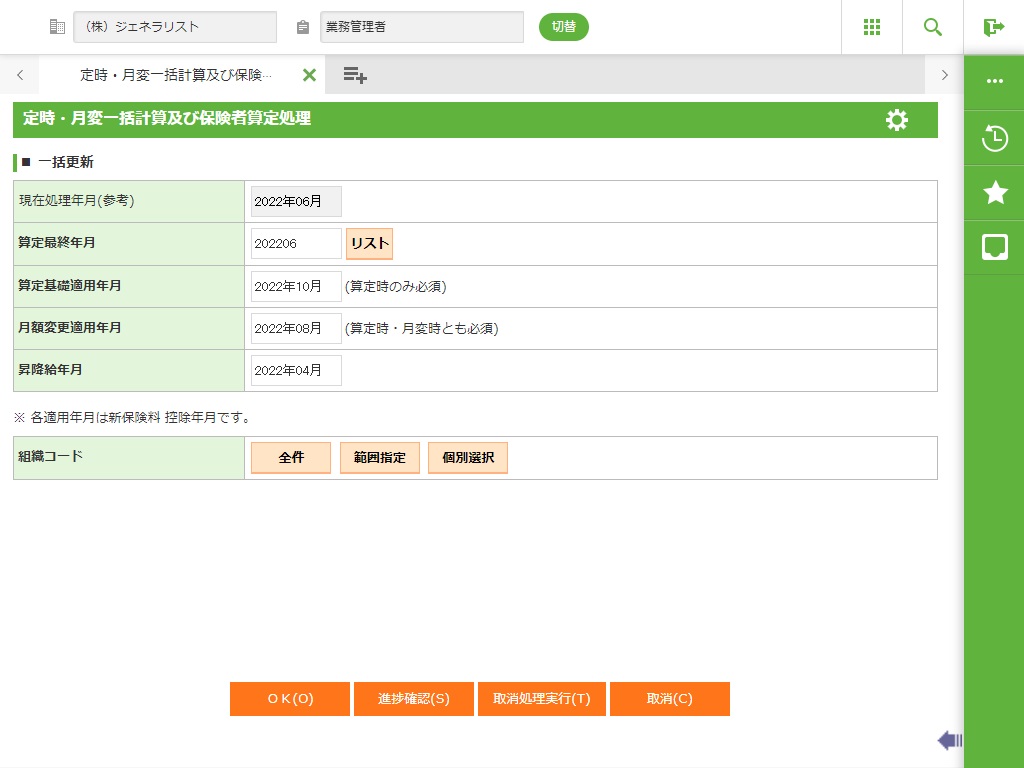Open the inbox tray icon in sidebar
Image resolution: width=1024 pixels, height=768 pixels.
994,247
